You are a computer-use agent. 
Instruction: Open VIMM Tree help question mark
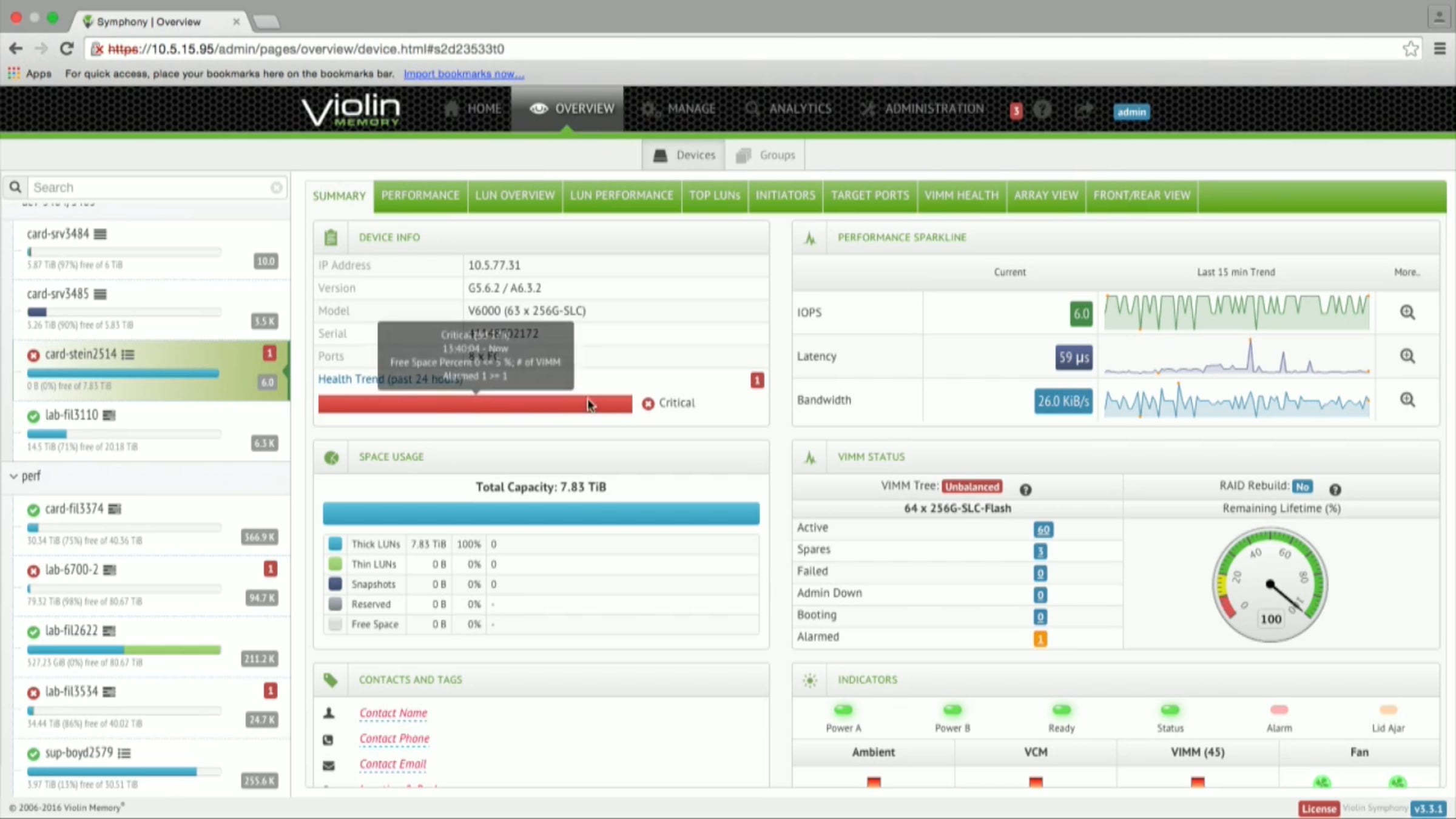[1025, 490]
